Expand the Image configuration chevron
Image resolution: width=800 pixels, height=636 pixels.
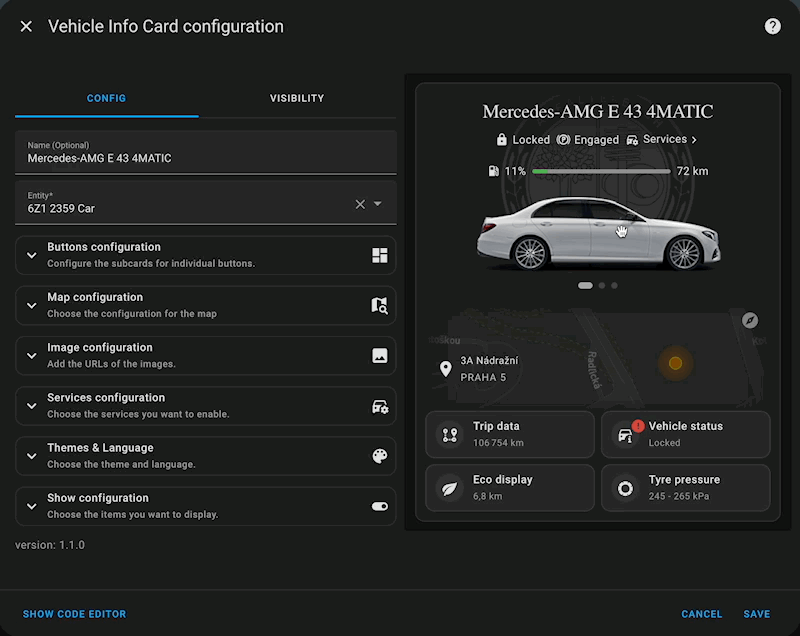pyautogui.click(x=32, y=355)
